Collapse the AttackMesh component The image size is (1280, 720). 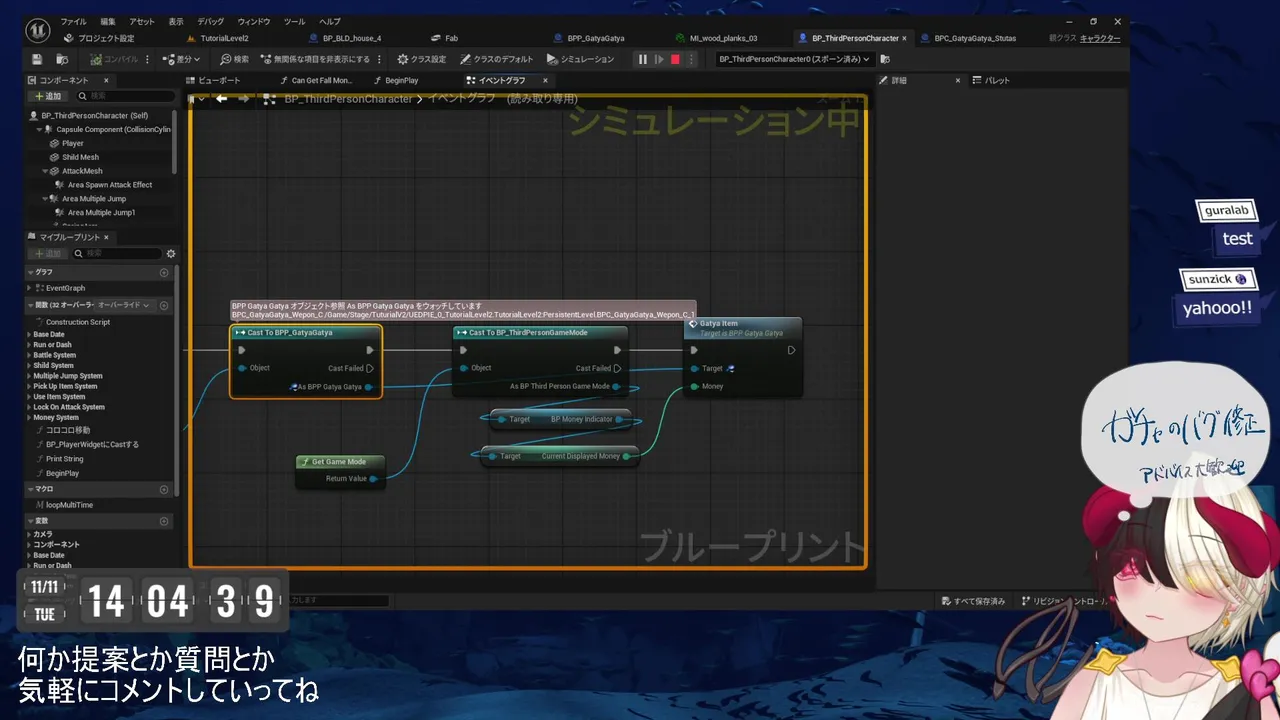point(46,171)
